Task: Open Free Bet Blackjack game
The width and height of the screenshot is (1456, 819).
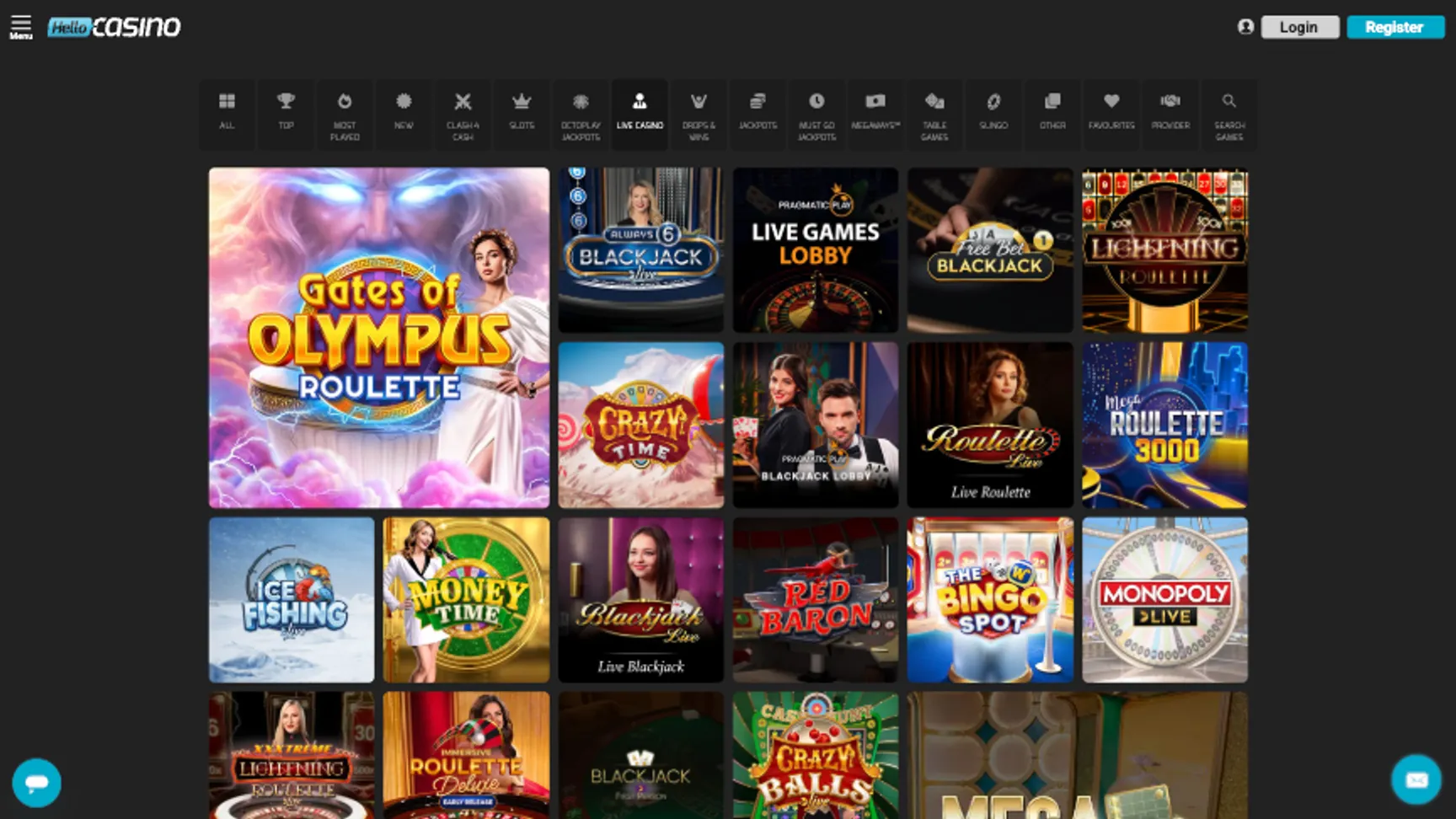Action: pyautogui.click(x=990, y=249)
